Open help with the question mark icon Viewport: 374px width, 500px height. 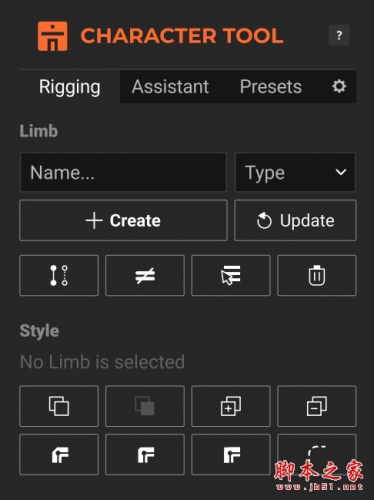coord(339,35)
